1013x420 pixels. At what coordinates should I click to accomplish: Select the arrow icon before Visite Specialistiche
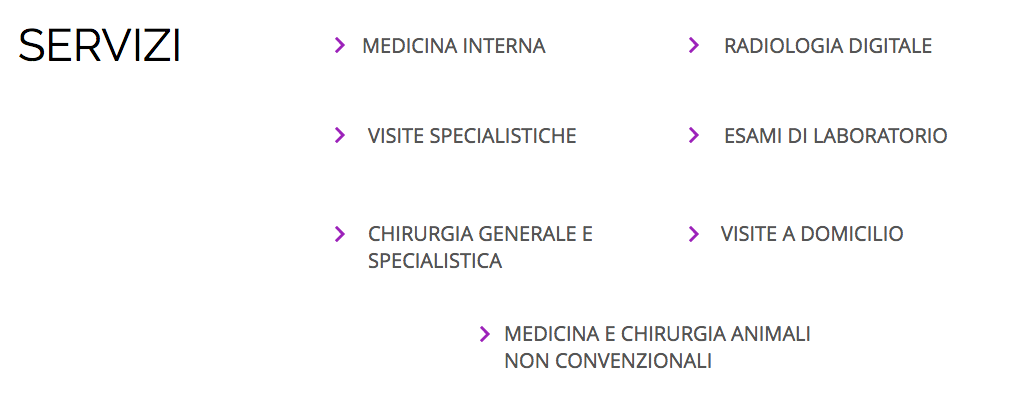coord(340,135)
